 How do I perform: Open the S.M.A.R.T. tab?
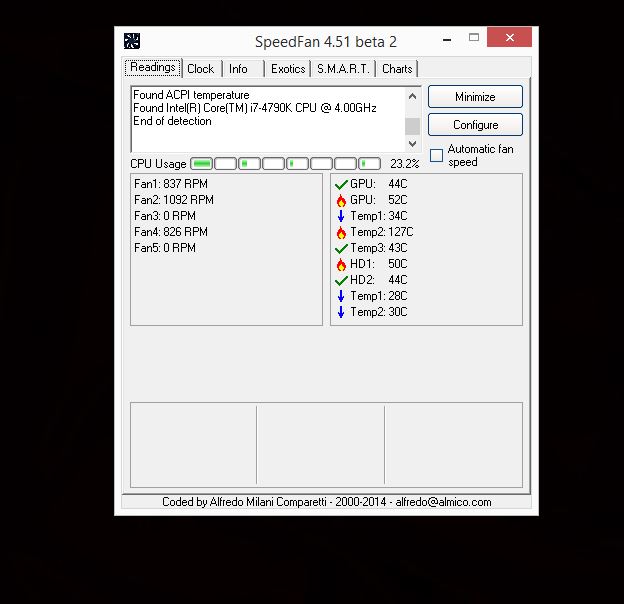[x=343, y=69]
